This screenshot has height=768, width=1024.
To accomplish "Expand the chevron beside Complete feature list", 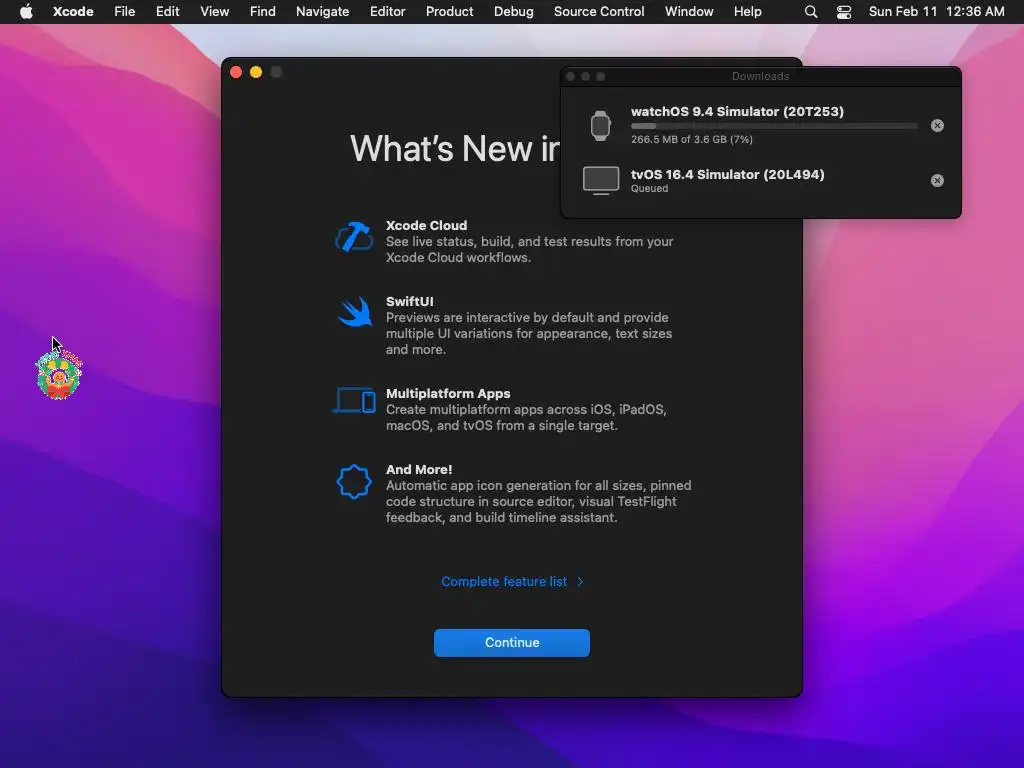I will 580,581.
